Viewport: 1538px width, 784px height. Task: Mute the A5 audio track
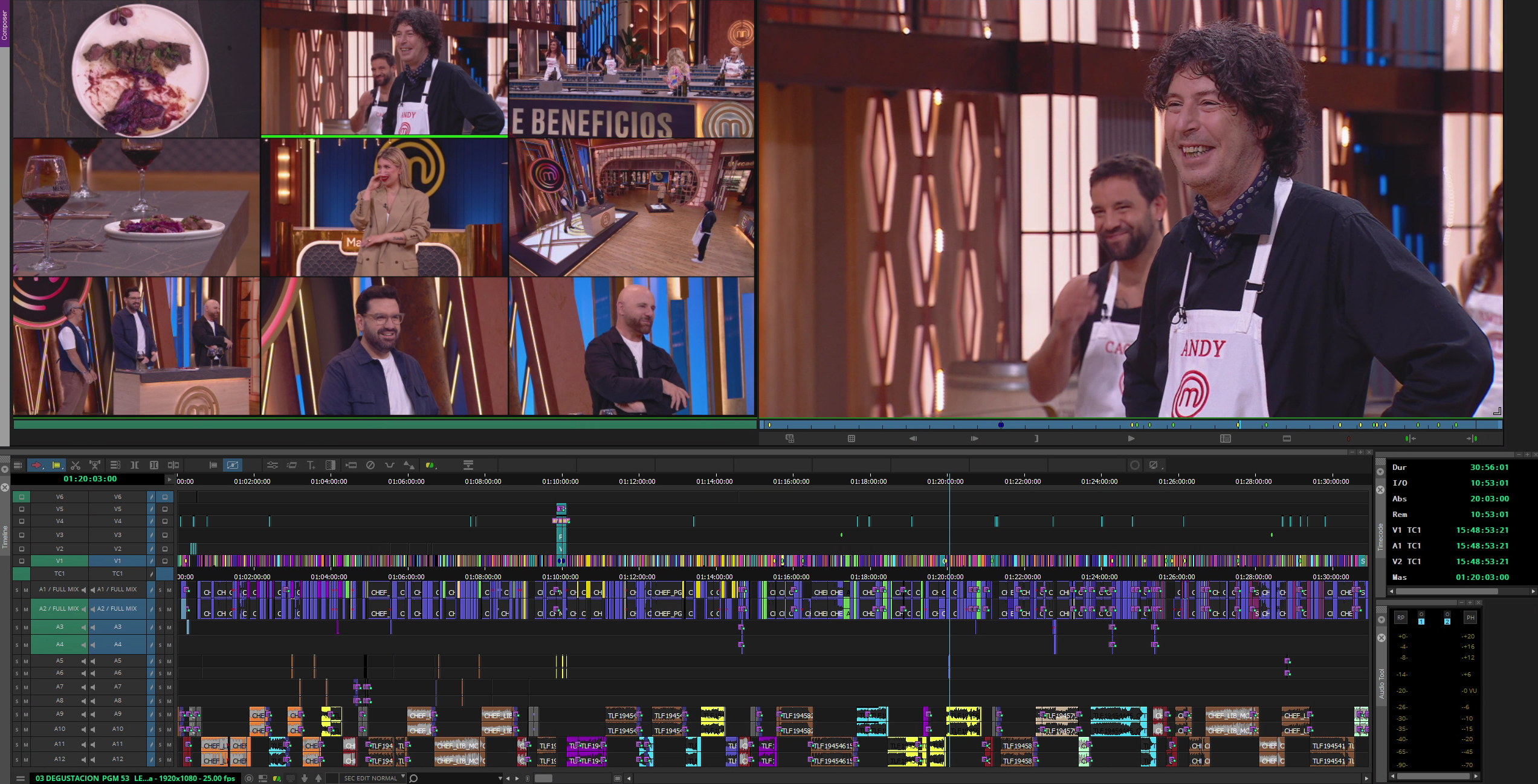click(26, 661)
